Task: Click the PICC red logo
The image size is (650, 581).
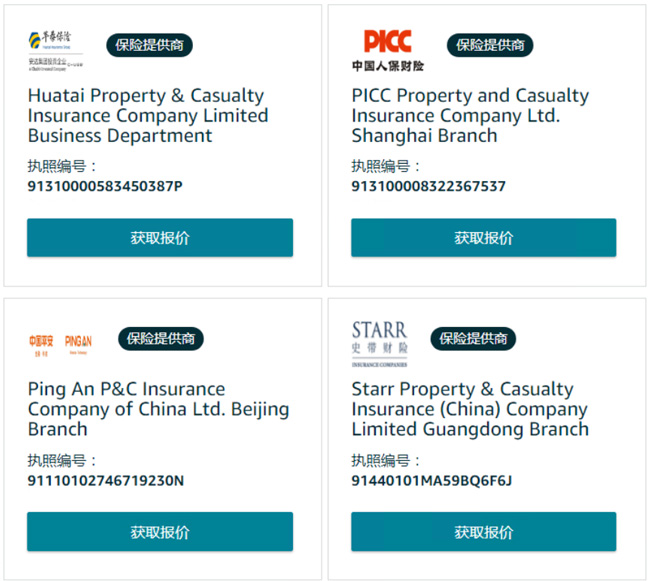Action: coord(388,50)
